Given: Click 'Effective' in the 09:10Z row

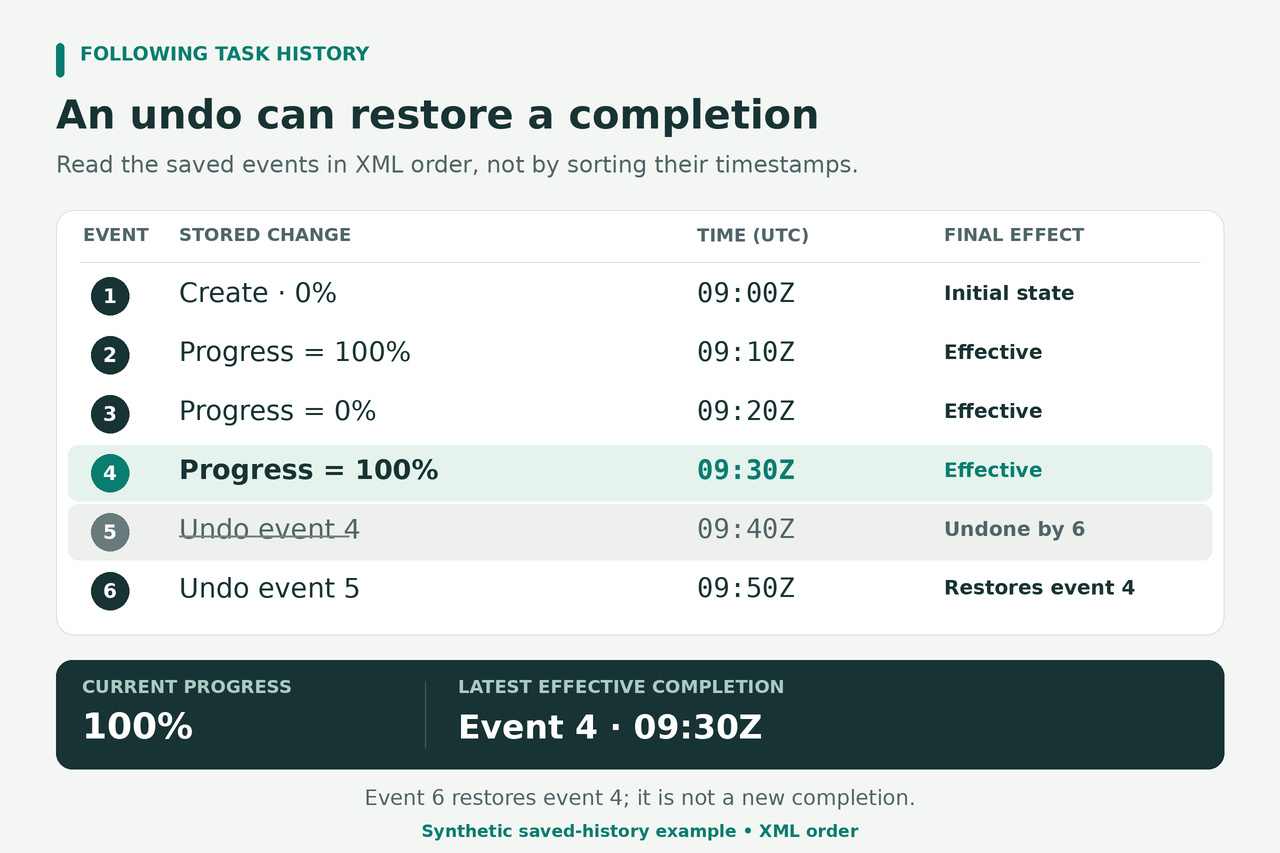Looking at the screenshot, I should [993, 352].
